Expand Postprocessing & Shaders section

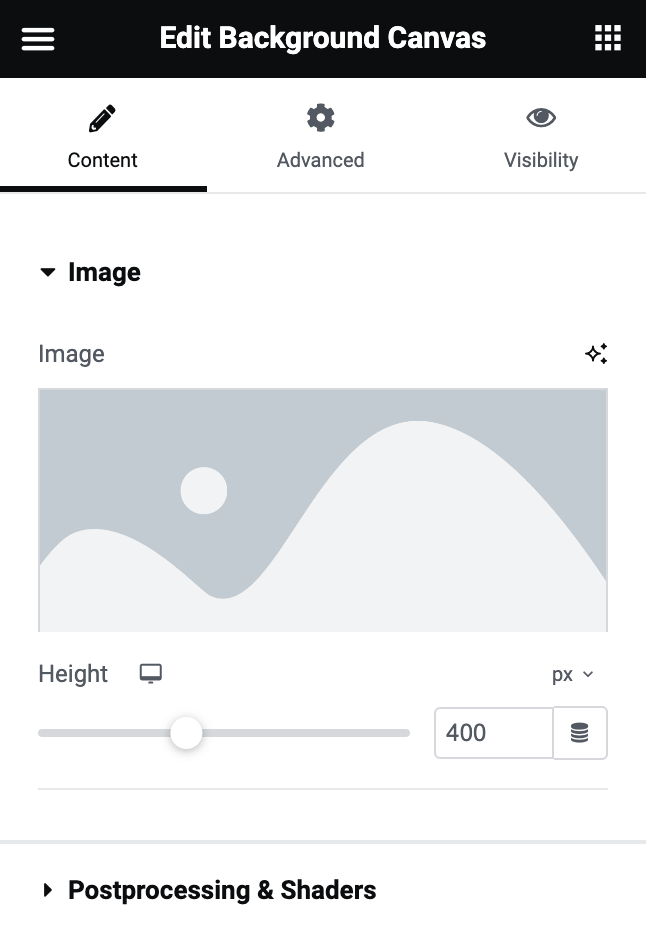coord(47,890)
